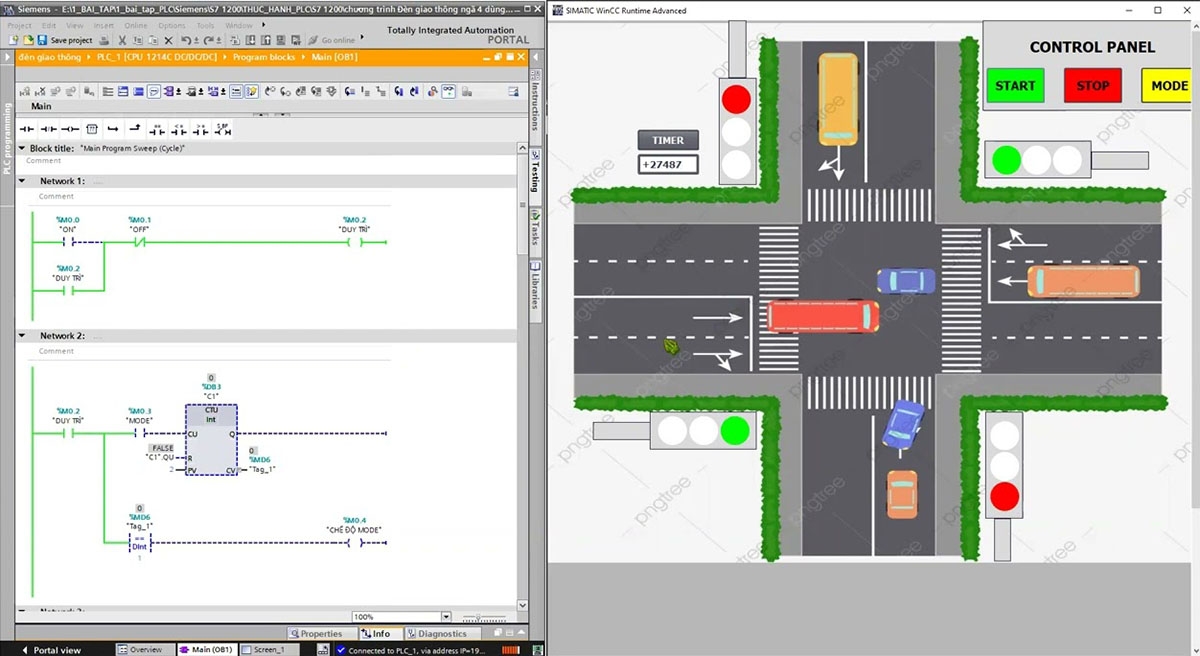Open the View menu
The image size is (1200, 656).
[75, 25]
